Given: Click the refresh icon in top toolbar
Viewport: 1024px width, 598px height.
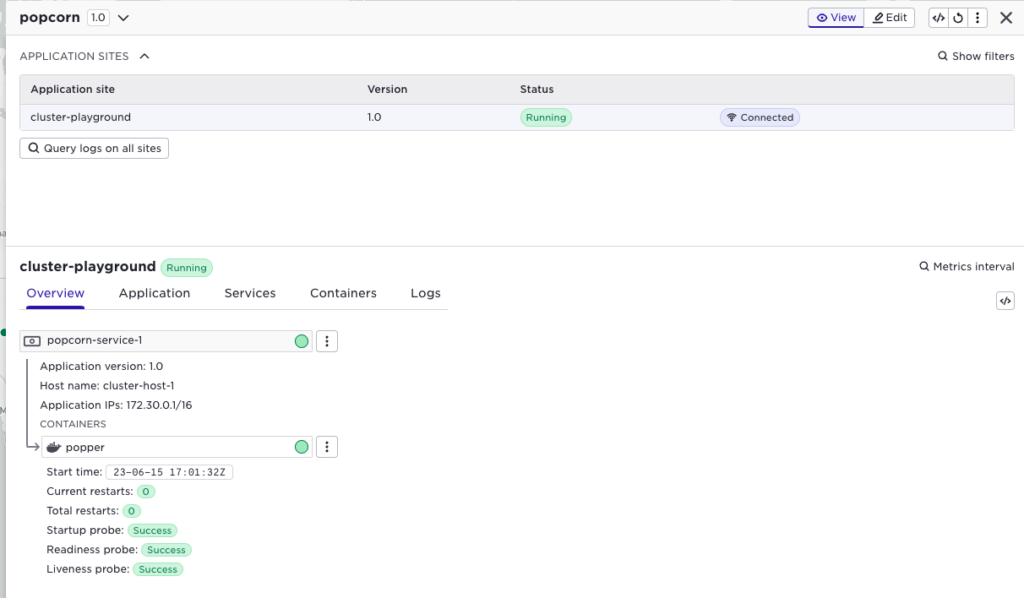Looking at the screenshot, I should tap(958, 18).
